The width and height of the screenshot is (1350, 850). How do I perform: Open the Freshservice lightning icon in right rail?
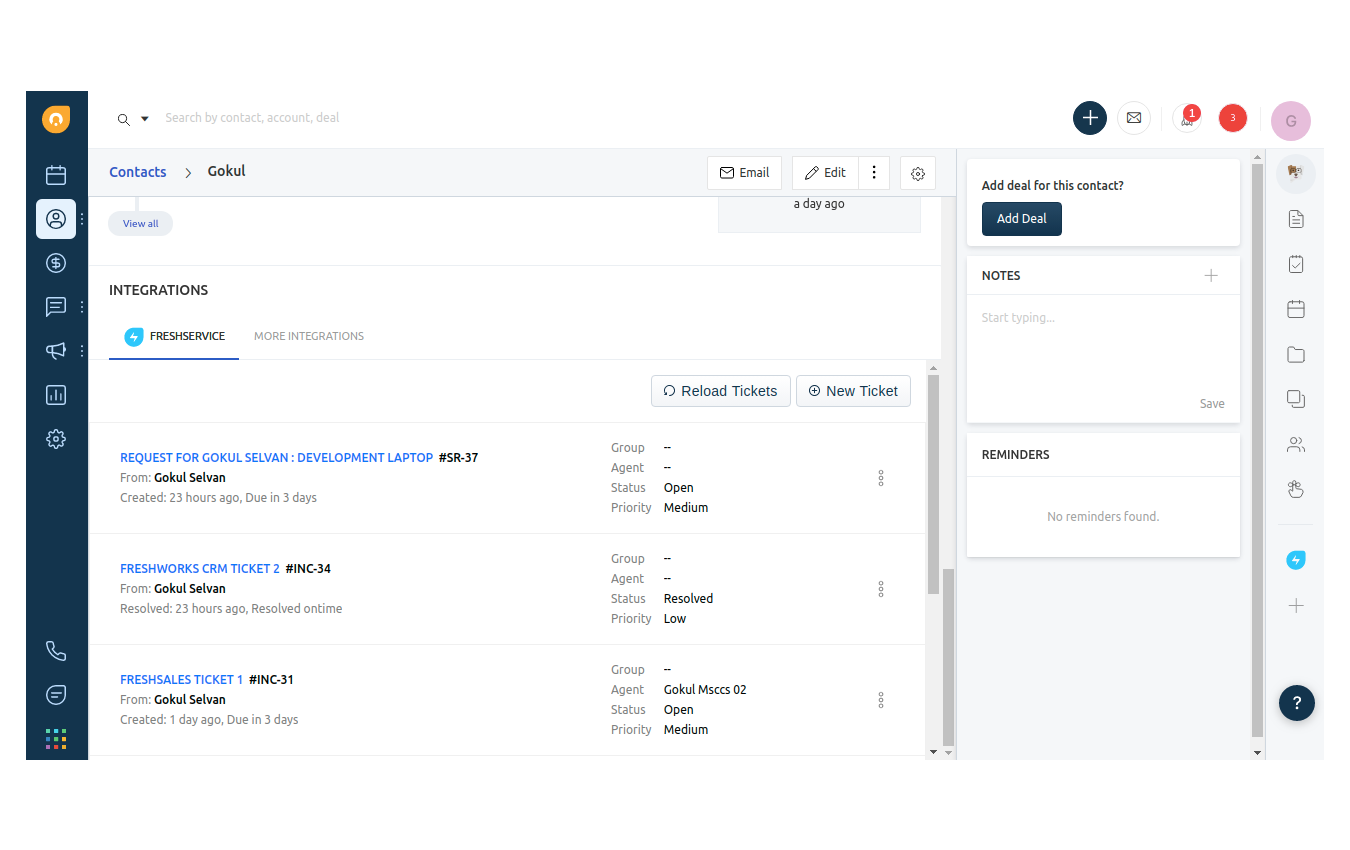pyautogui.click(x=1296, y=560)
